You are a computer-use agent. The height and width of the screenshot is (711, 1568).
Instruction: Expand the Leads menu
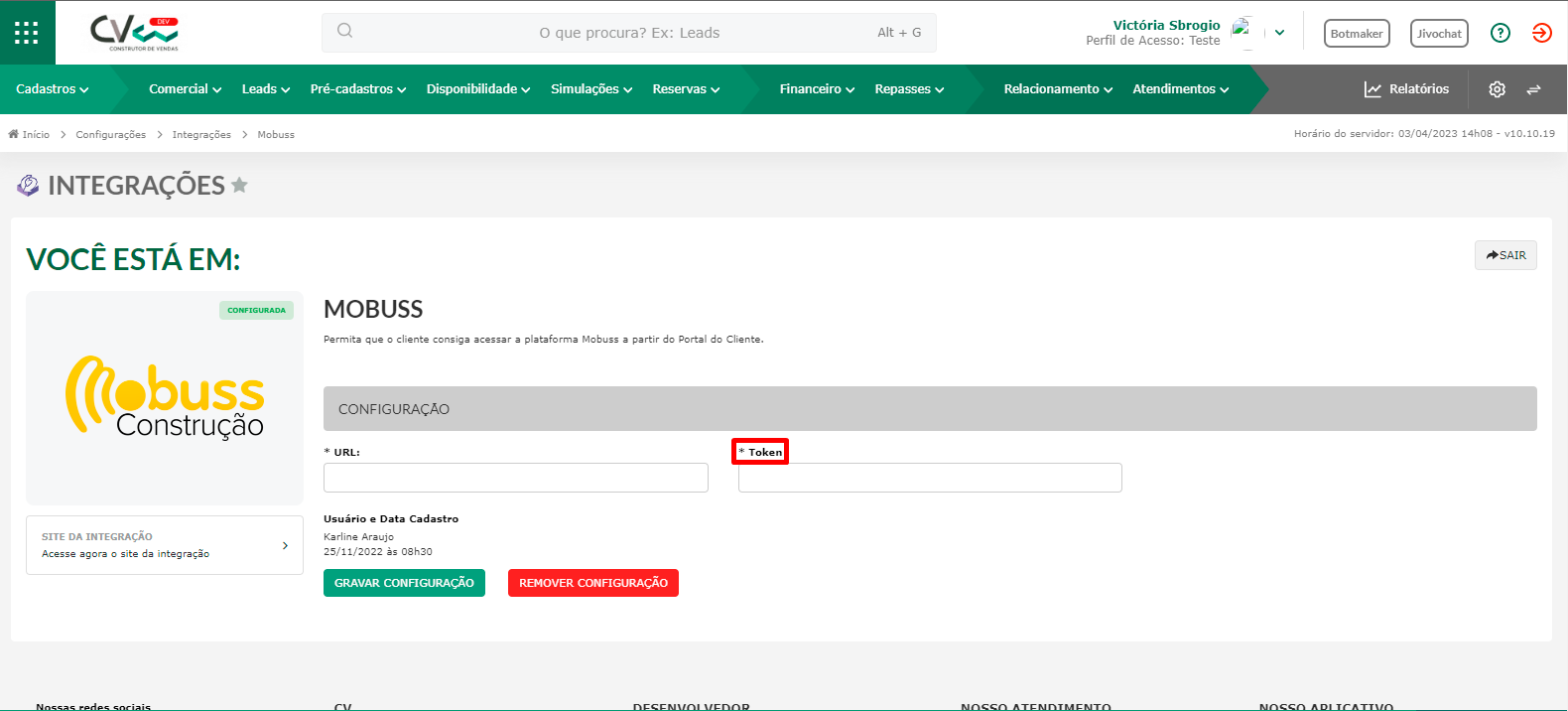click(266, 89)
